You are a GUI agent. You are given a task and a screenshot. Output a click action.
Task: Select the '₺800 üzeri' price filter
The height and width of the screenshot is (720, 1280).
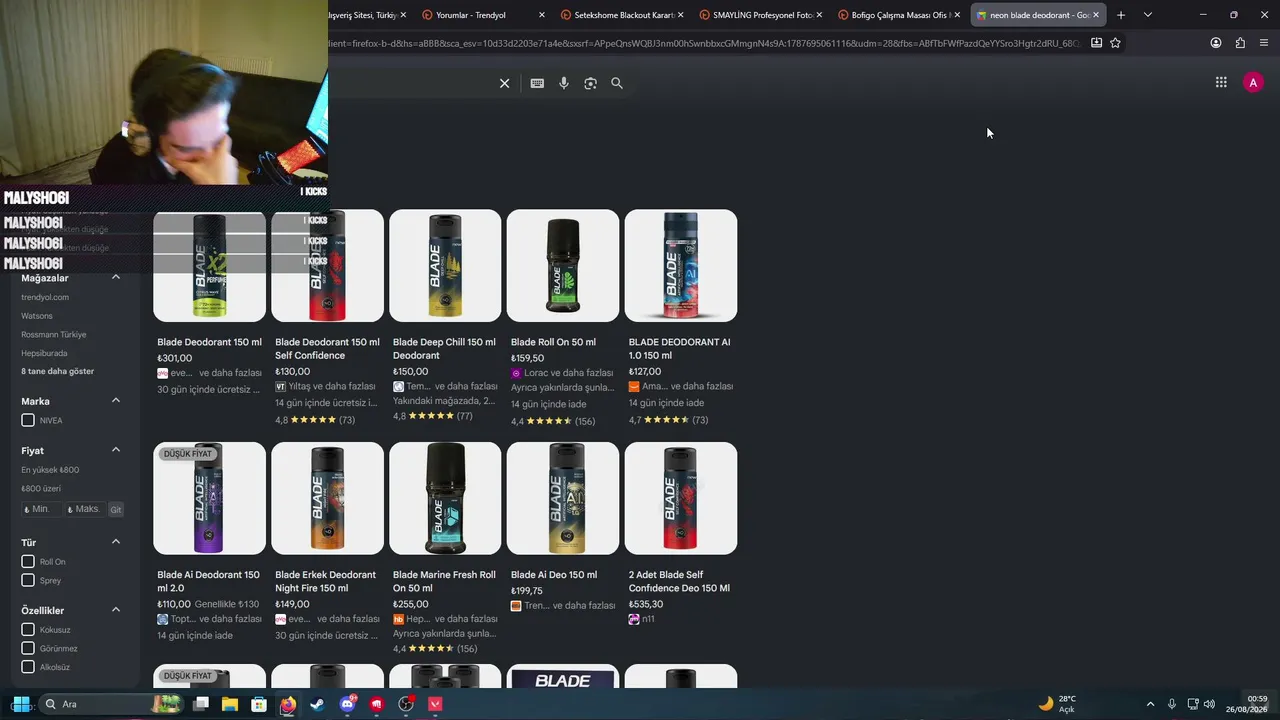point(41,489)
